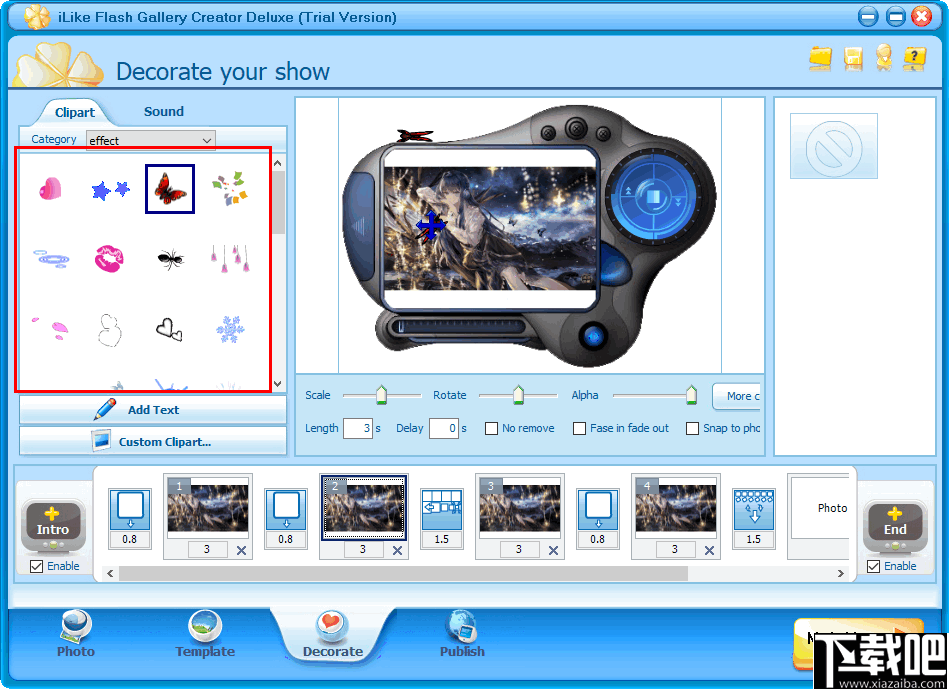This screenshot has height=689, width=949.
Task: Select the butterfly clipart effect
Action: click(169, 188)
